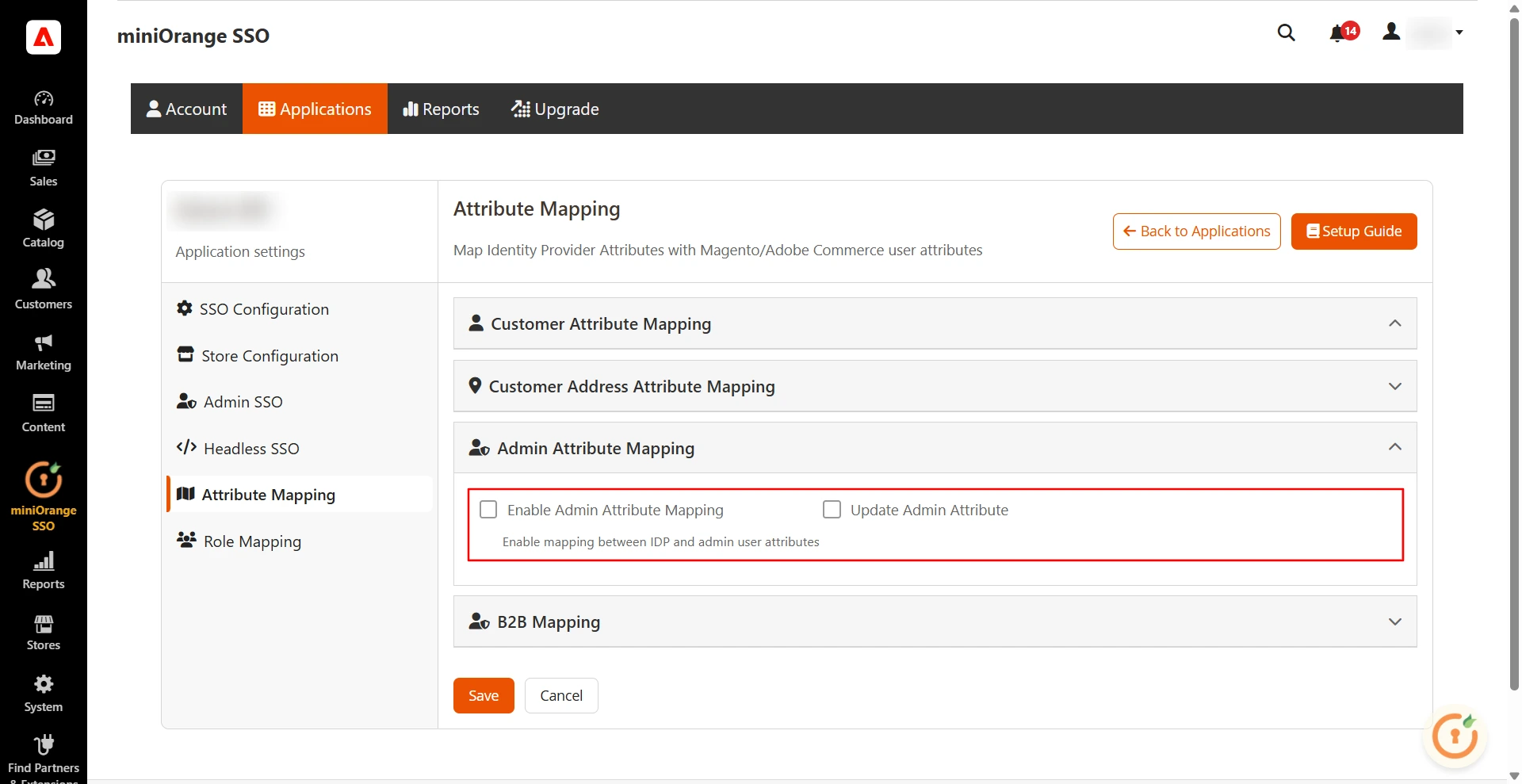Expand Customer Address Attribute Mapping chevron
Screen dimensions: 1522x784
pos(1395,386)
